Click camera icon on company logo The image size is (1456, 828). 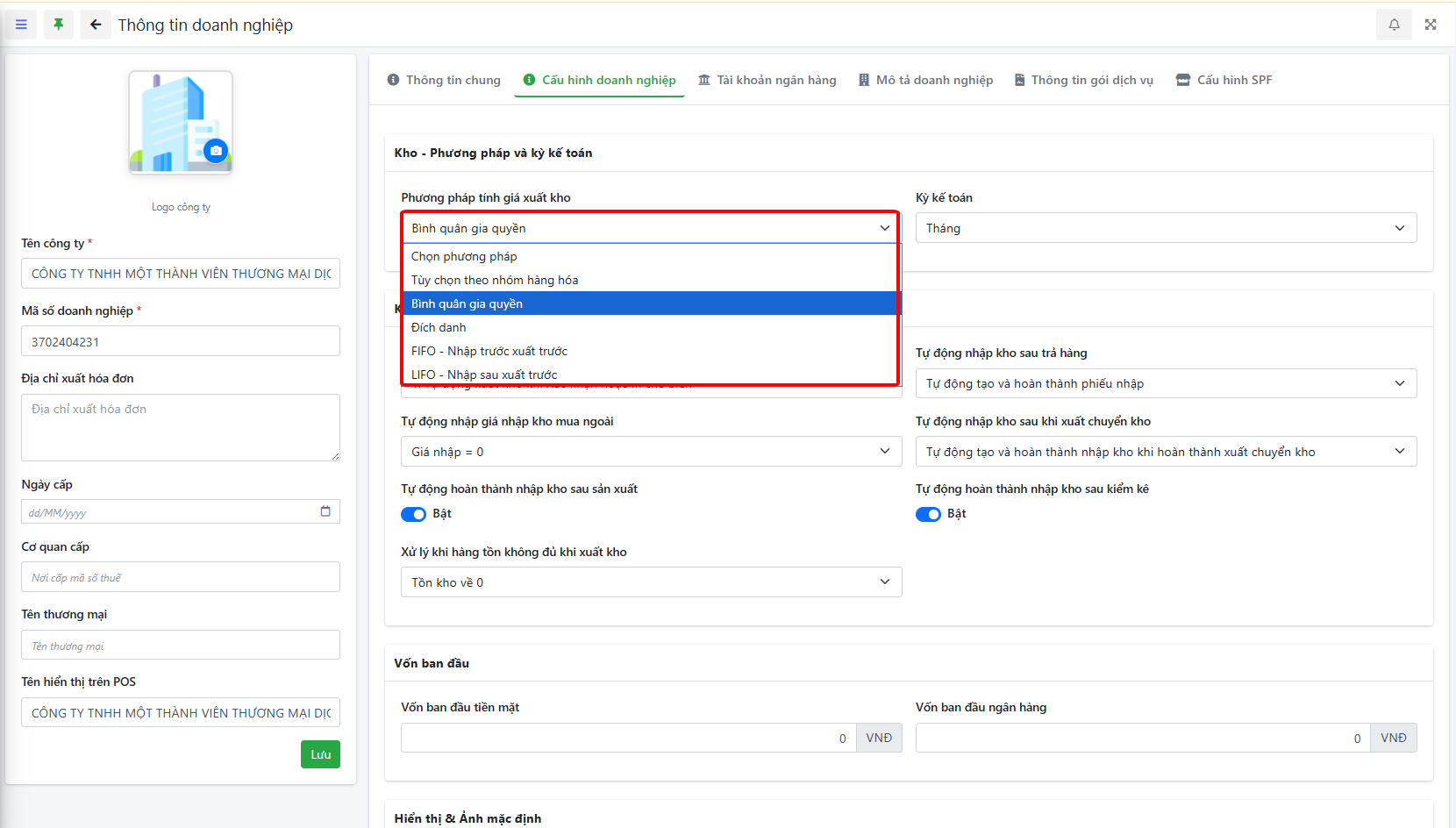point(216,151)
